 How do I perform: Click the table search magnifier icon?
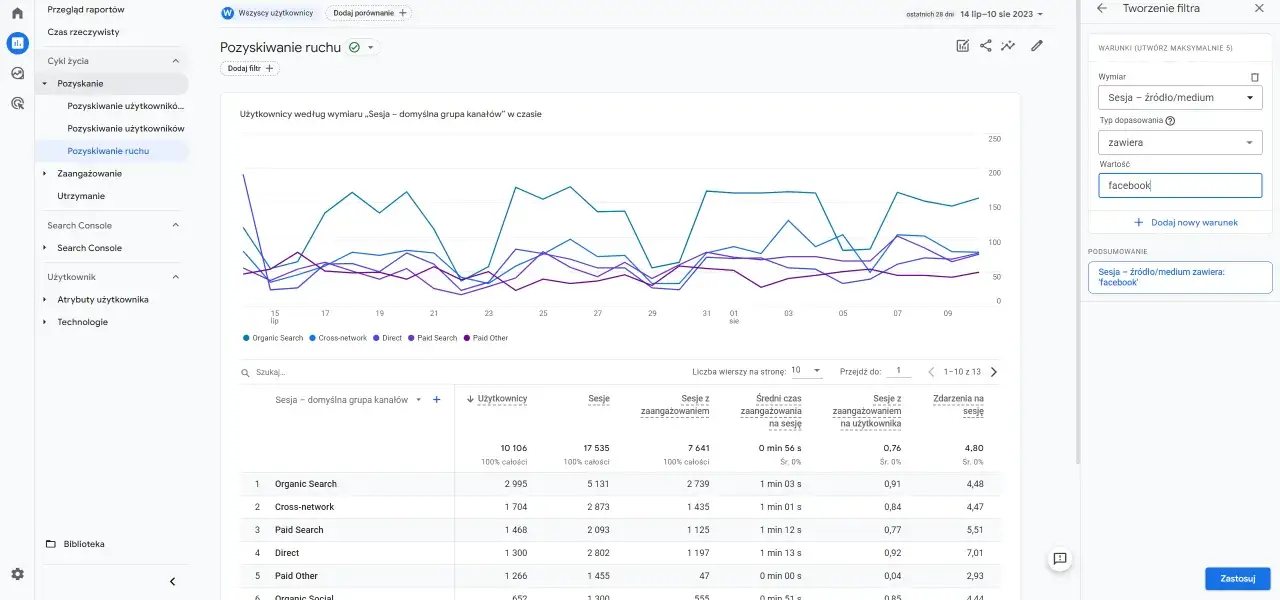[246, 372]
